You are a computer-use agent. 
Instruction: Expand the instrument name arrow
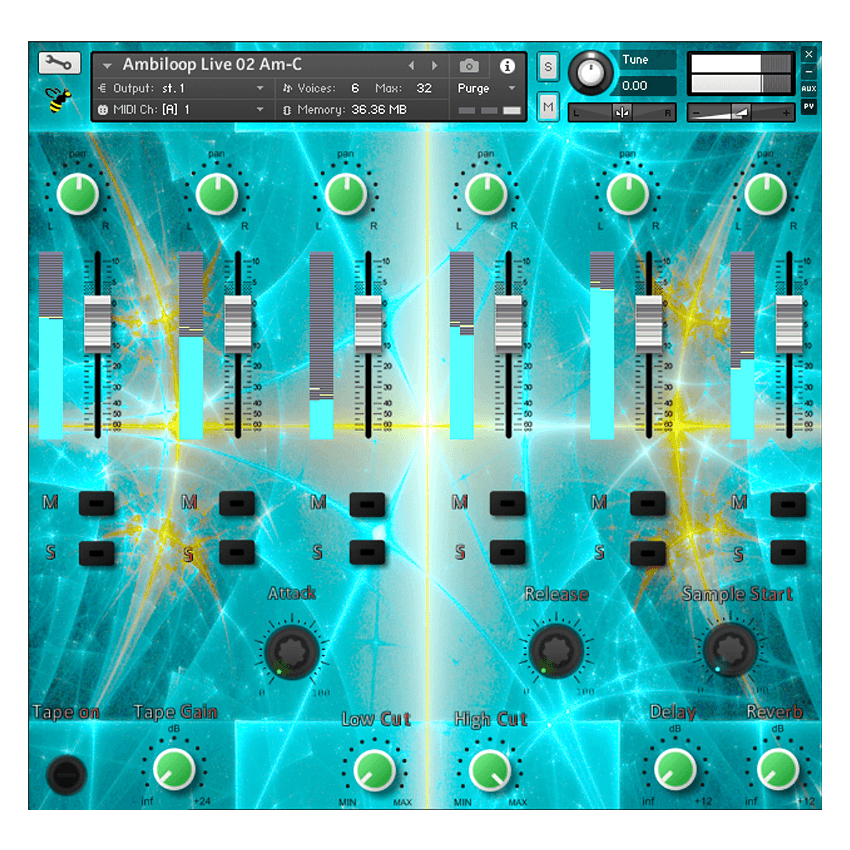click(x=107, y=66)
